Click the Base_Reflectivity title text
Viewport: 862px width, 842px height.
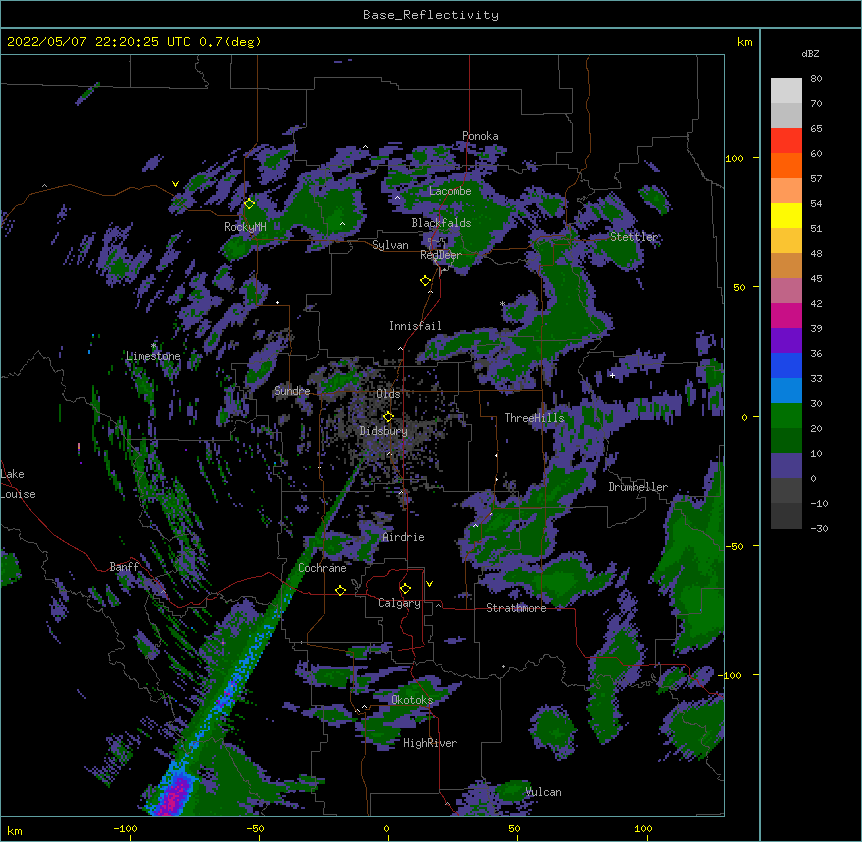[x=431, y=15]
